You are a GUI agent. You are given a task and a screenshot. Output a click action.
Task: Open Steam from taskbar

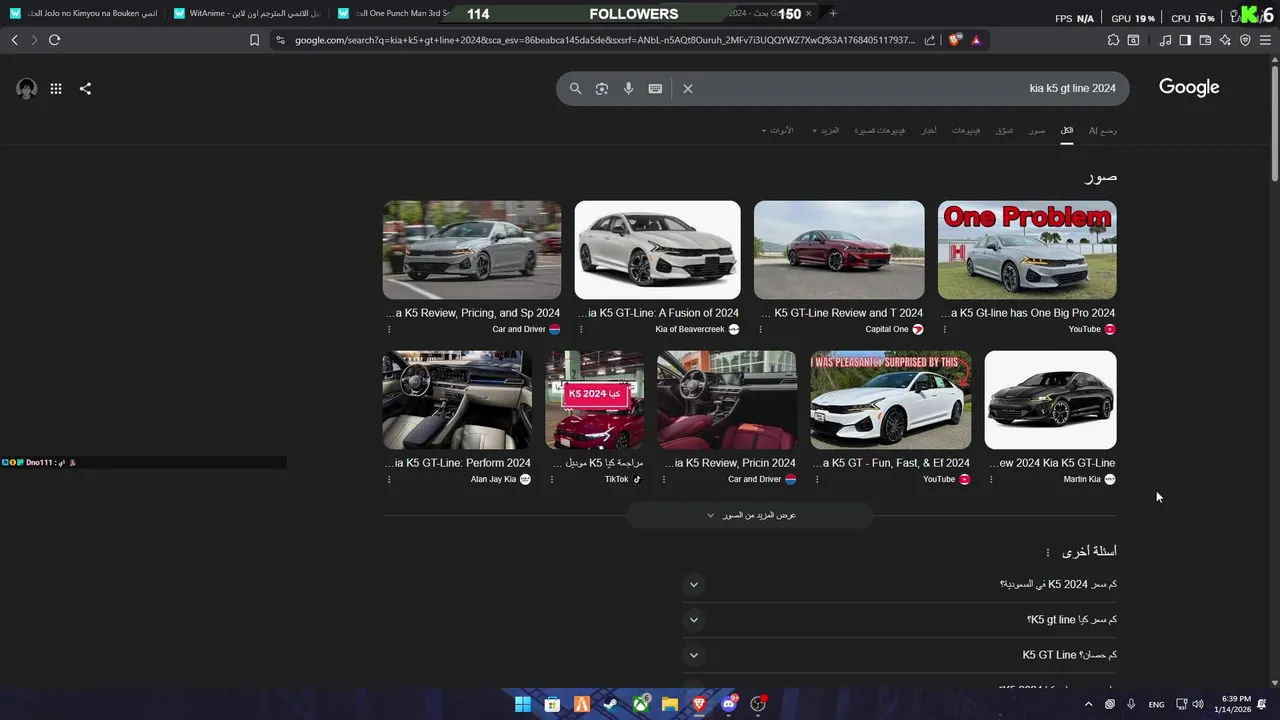coord(610,704)
